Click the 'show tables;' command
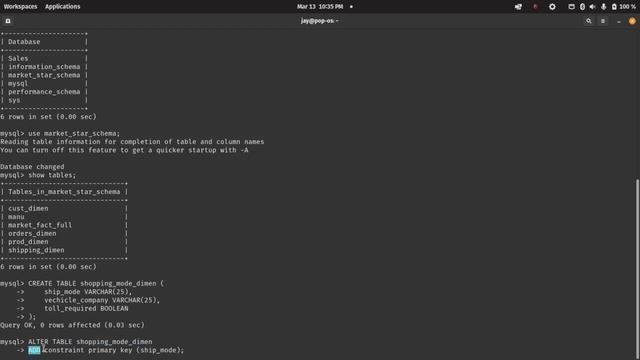This screenshot has height=360, width=640. (52, 175)
